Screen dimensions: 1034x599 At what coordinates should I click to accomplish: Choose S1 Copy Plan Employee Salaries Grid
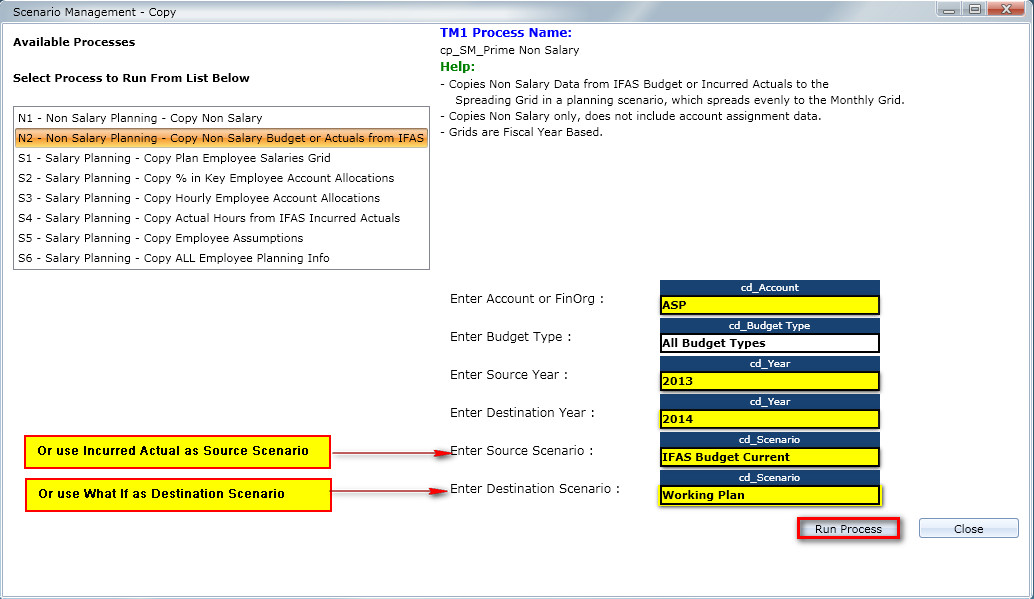tap(221, 158)
